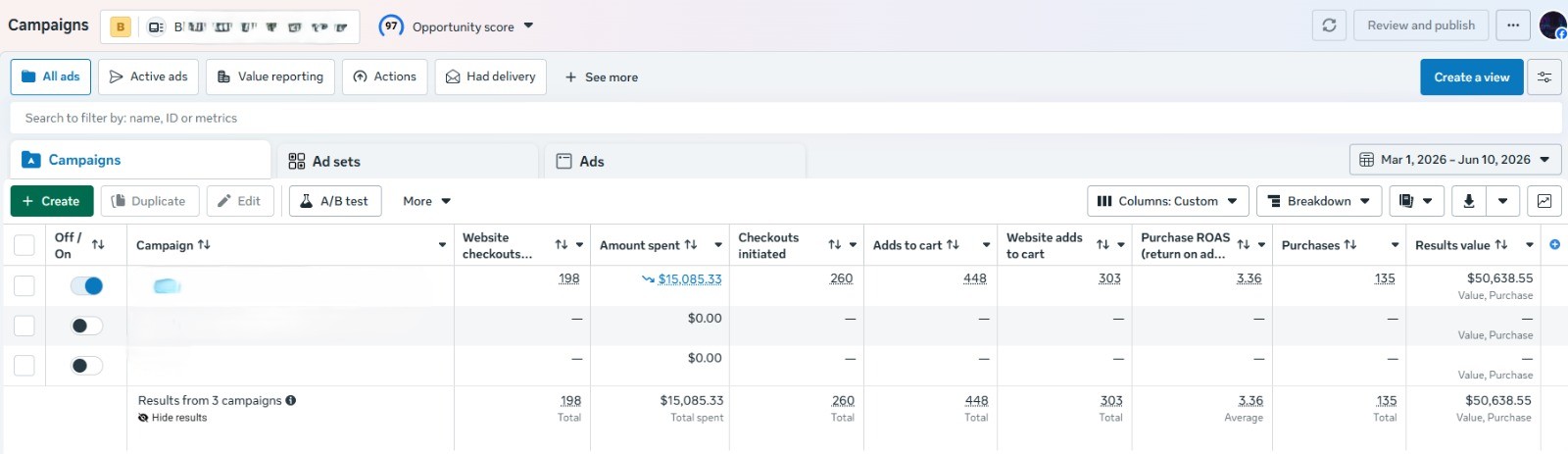Click the $15,085.33 amount spent link
The height and width of the screenshot is (454, 1568).
pyautogui.click(x=690, y=278)
